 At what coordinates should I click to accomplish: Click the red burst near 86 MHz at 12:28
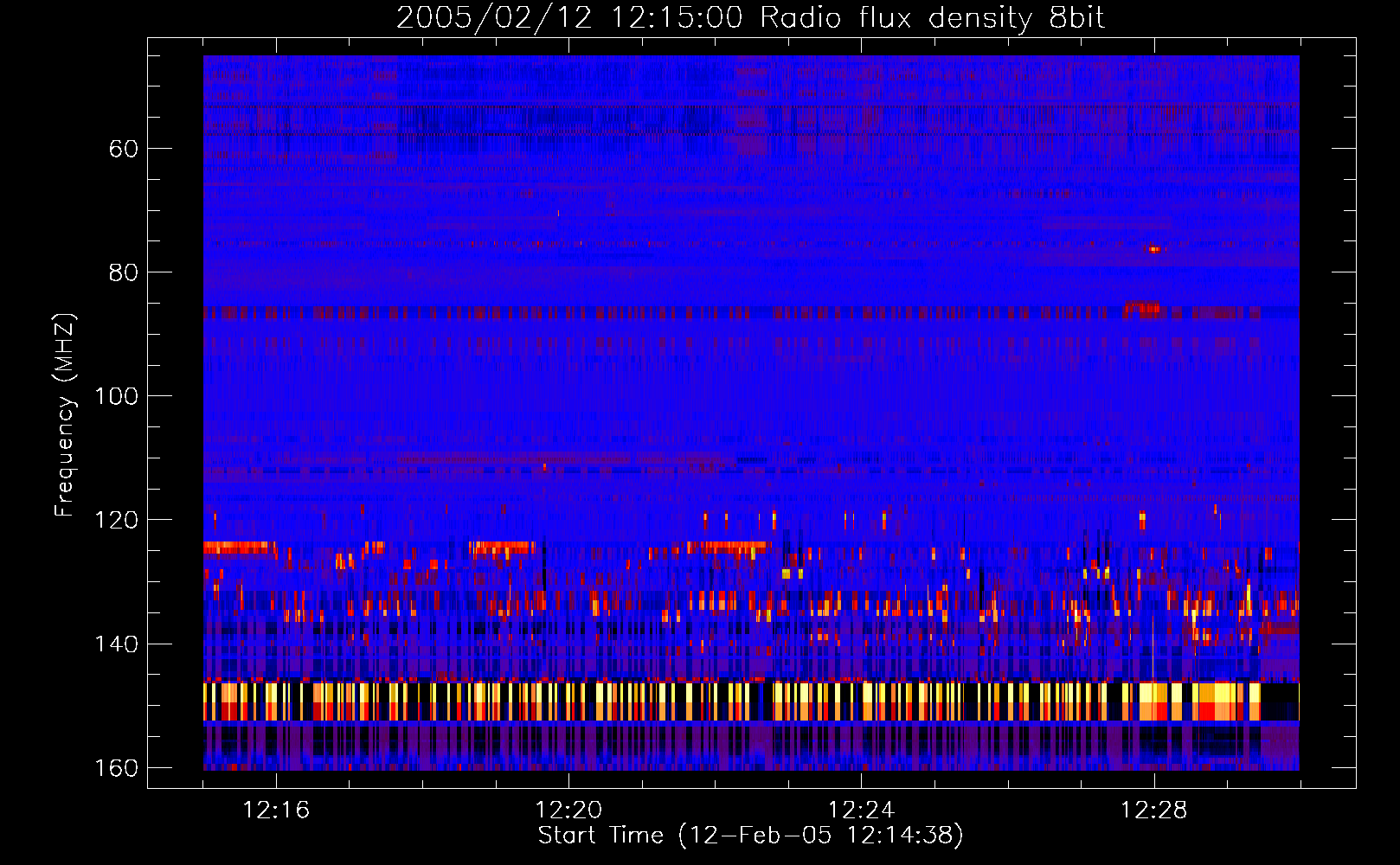[x=1141, y=307]
